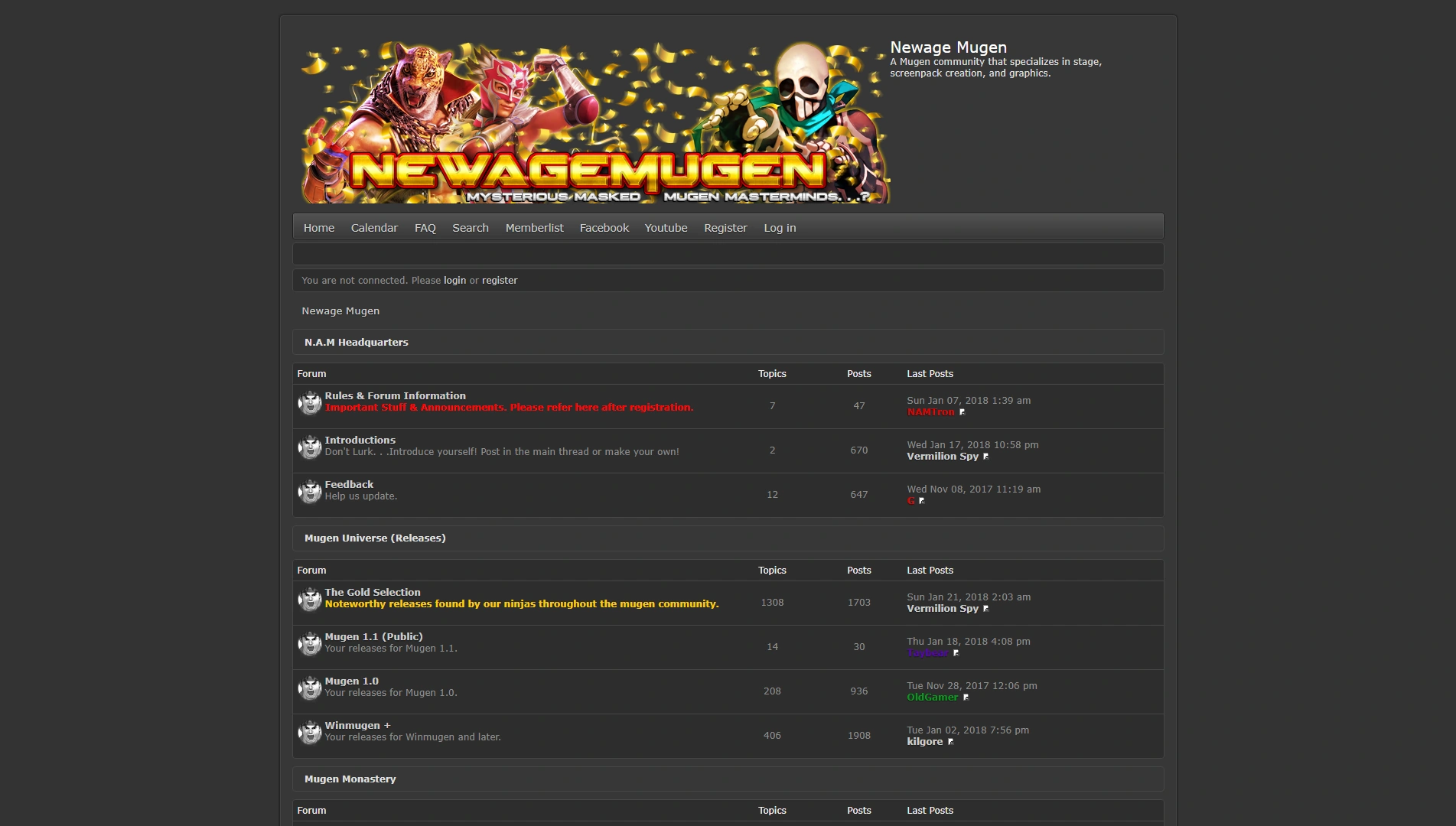This screenshot has height=826, width=1456.
Task: Open the register link
Action: point(499,280)
